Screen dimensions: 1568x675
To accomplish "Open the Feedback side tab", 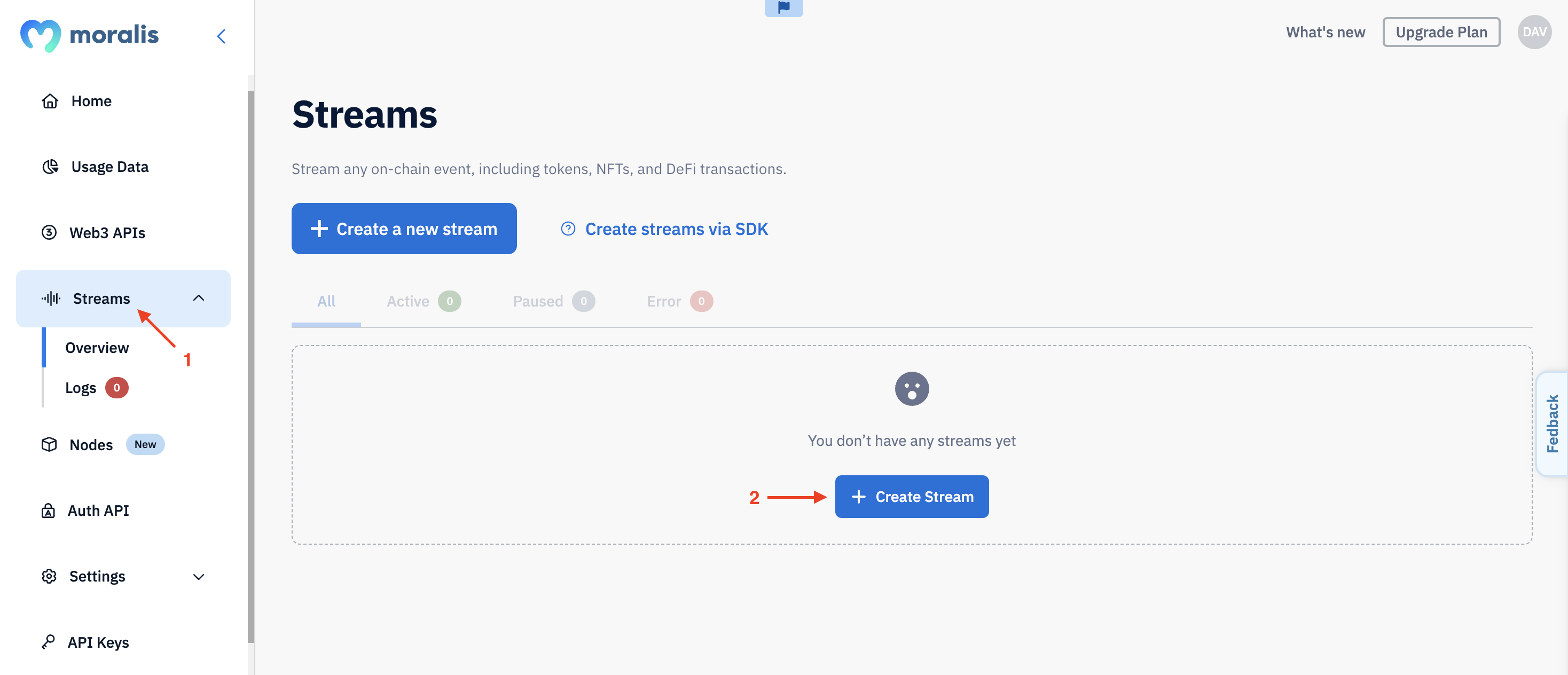I will (1552, 423).
